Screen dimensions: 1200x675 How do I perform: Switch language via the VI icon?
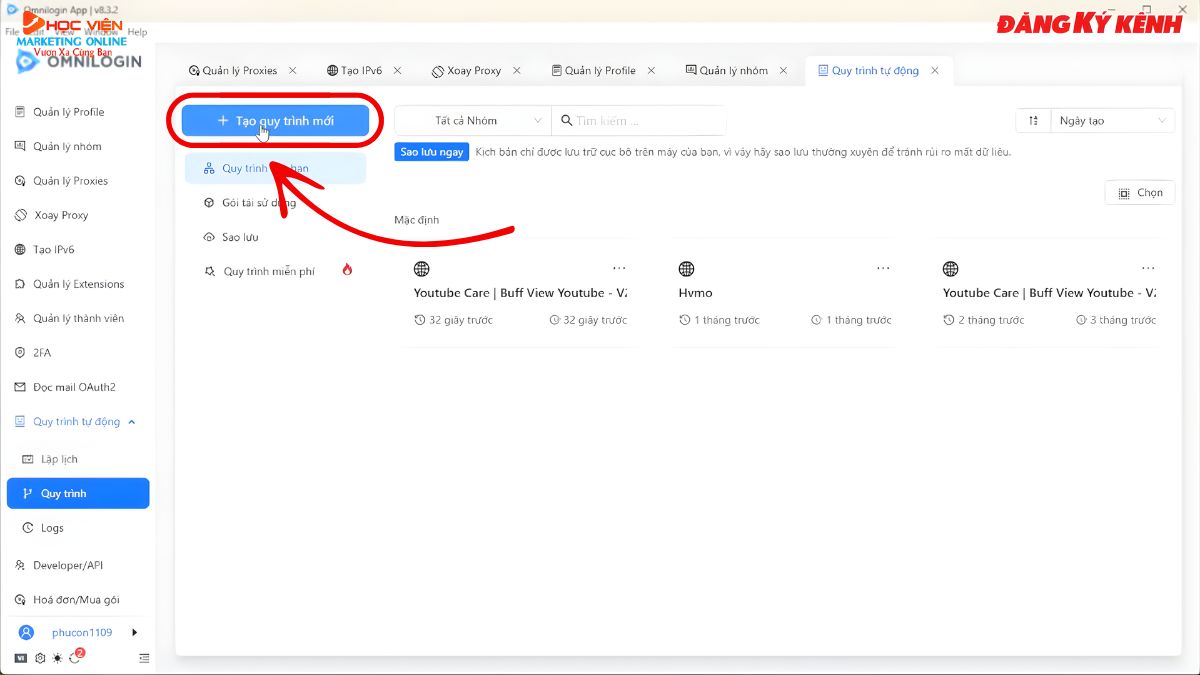click(21, 658)
